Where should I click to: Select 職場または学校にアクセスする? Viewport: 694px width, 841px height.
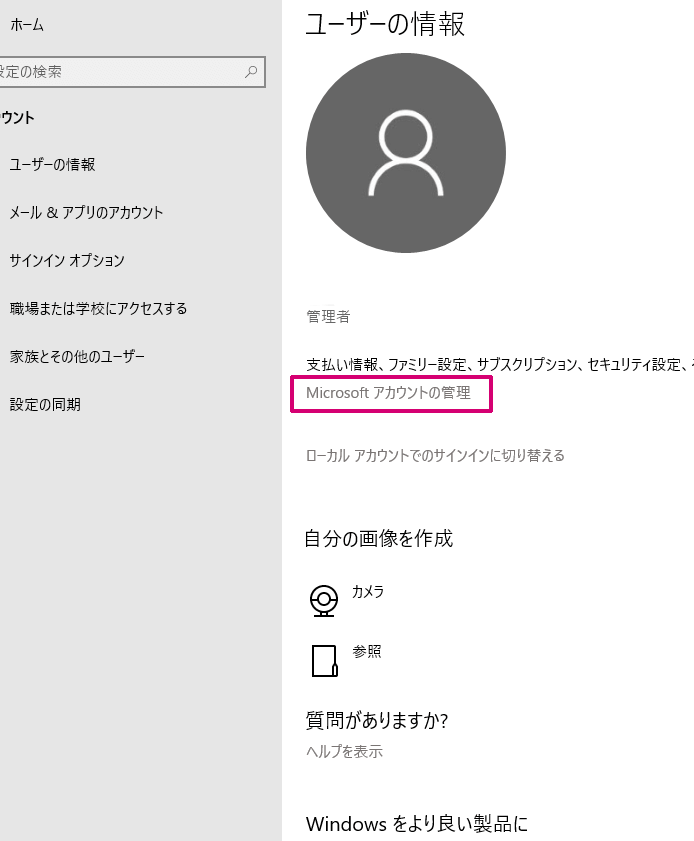98,309
